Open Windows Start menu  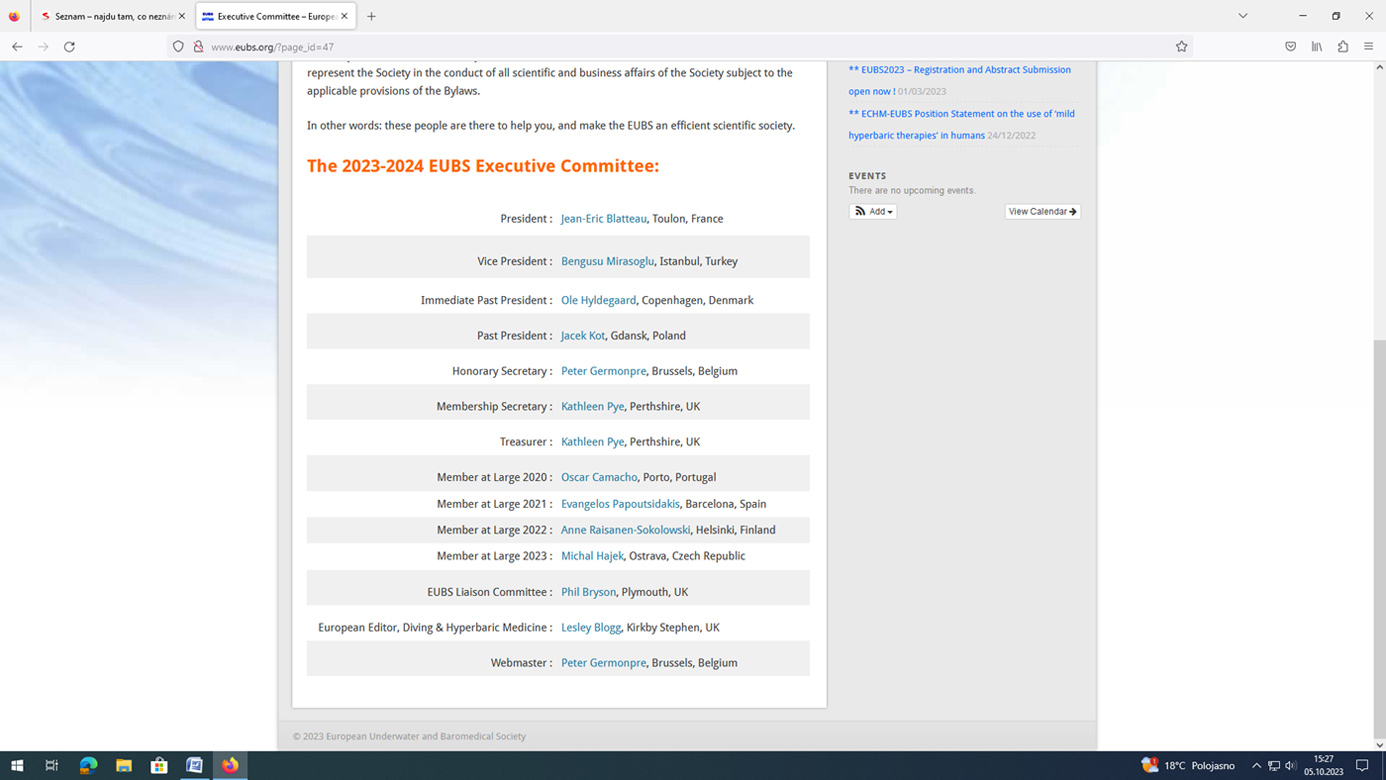(17, 765)
